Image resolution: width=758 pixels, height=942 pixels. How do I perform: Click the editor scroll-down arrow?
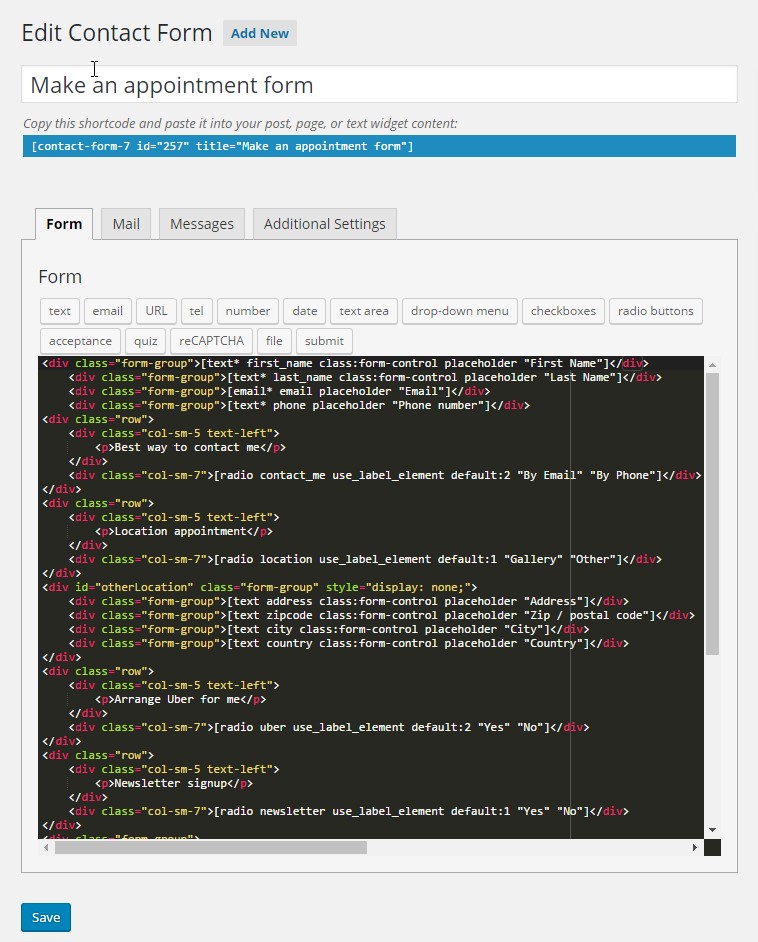[x=712, y=830]
